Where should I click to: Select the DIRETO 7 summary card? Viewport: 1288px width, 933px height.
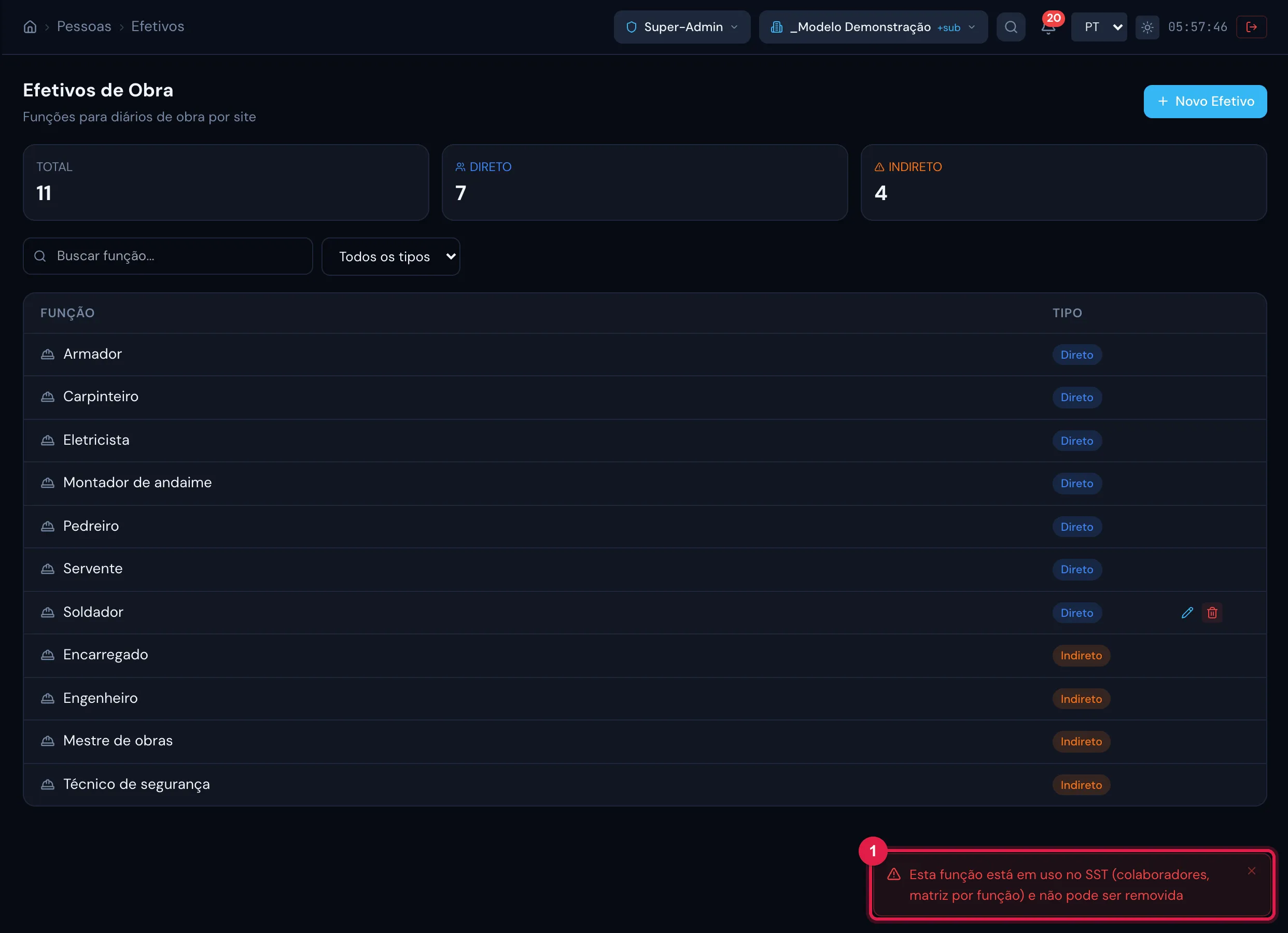coord(644,182)
